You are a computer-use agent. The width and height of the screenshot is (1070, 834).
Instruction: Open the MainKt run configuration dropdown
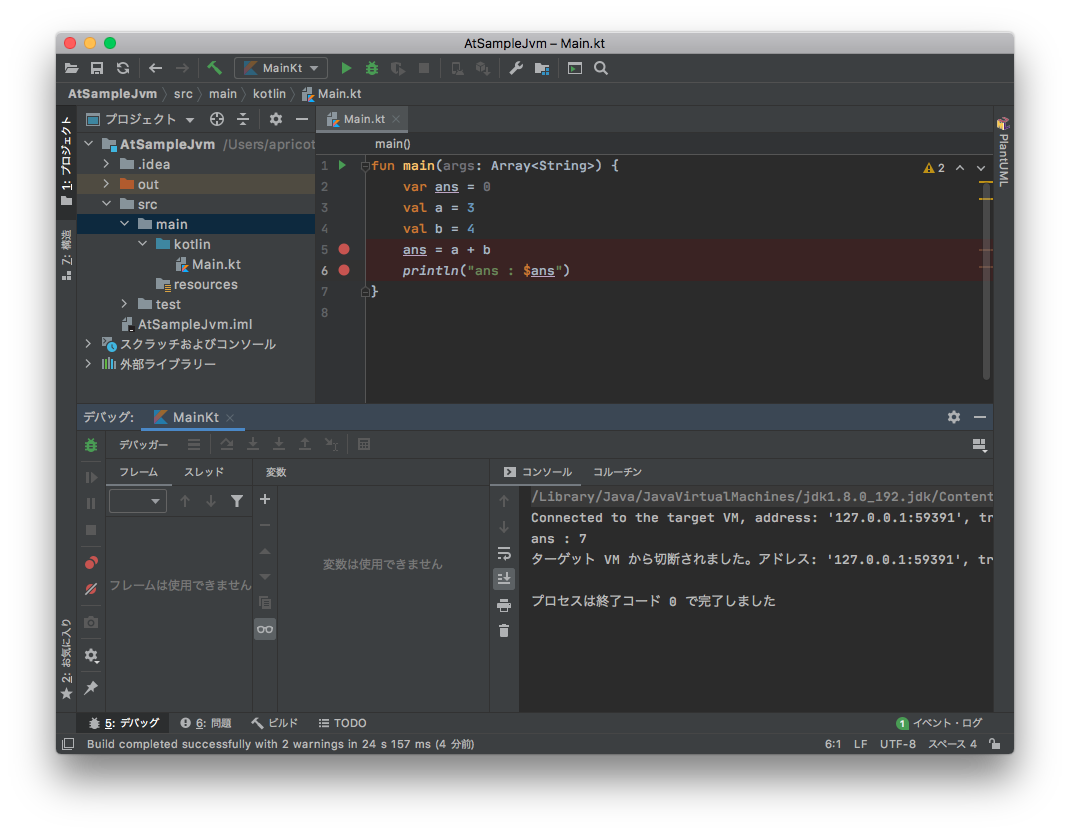281,68
